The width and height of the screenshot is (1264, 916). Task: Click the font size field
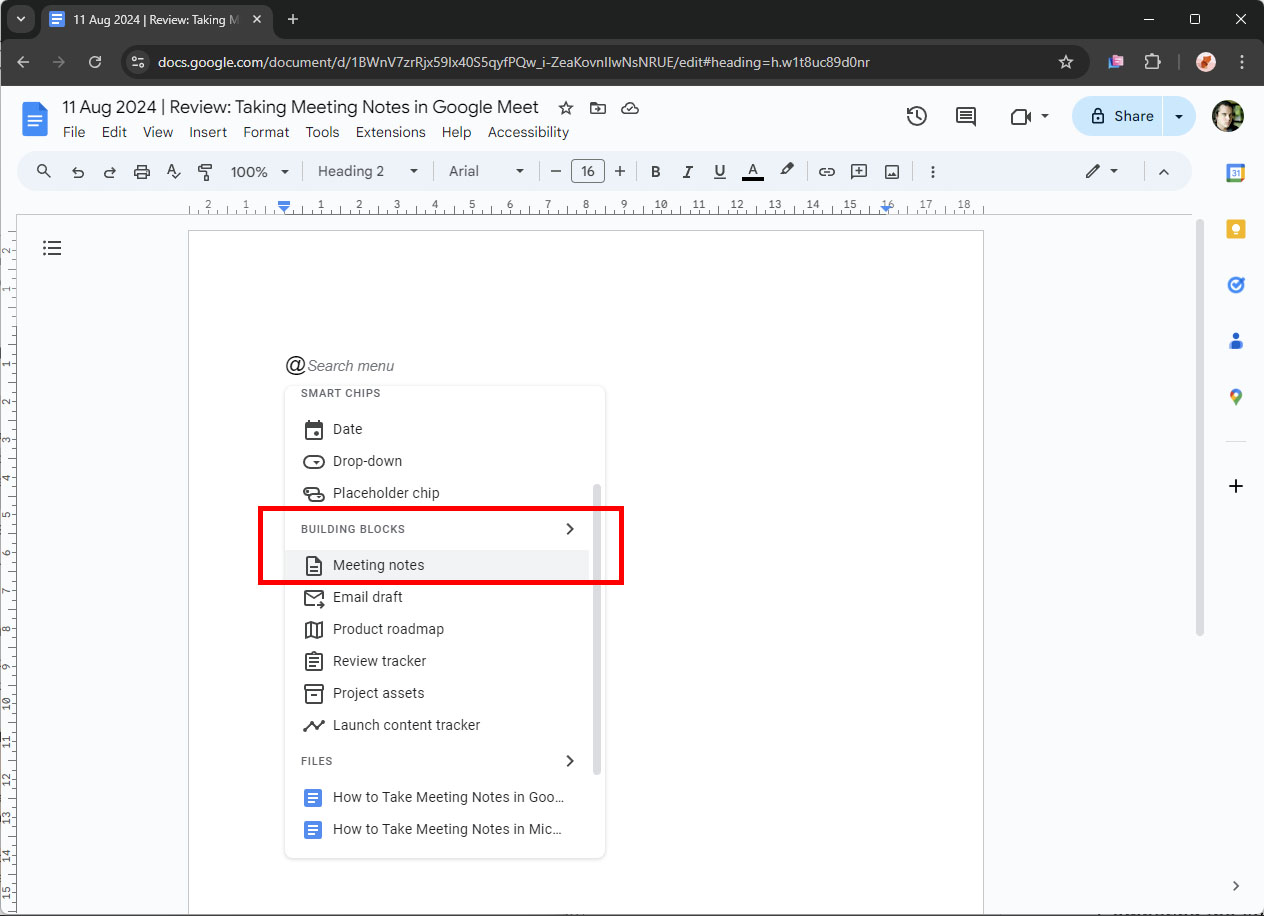point(588,172)
